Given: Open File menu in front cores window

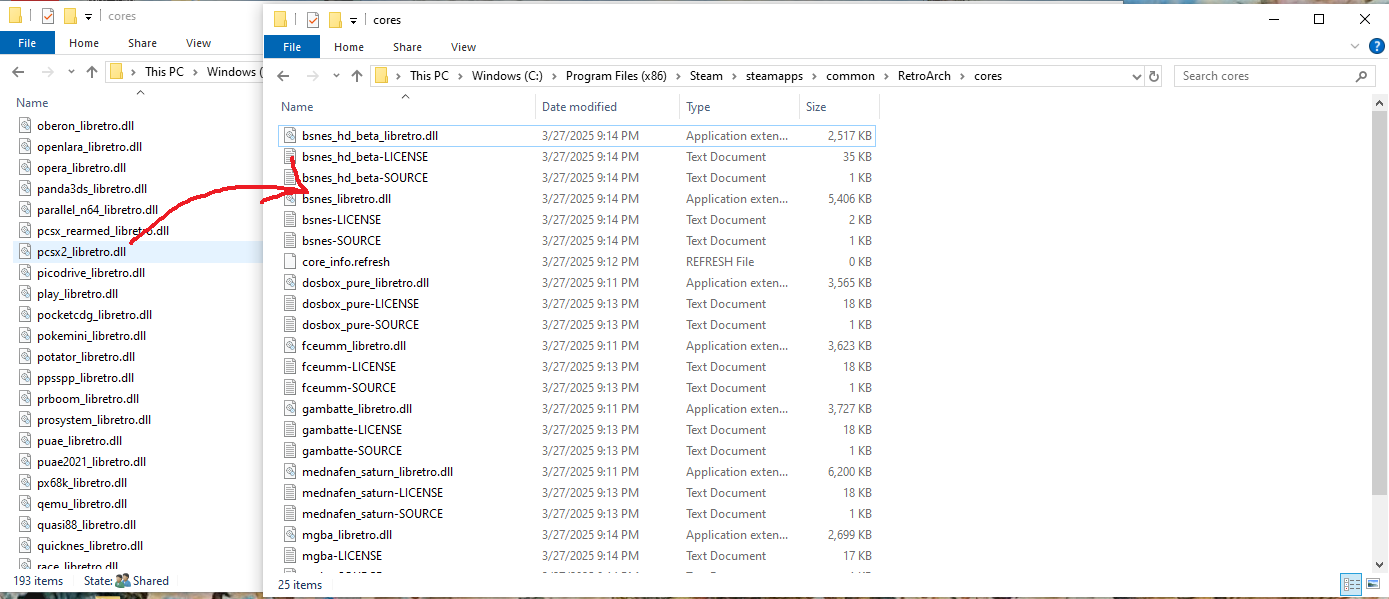Looking at the screenshot, I should [x=292, y=47].
